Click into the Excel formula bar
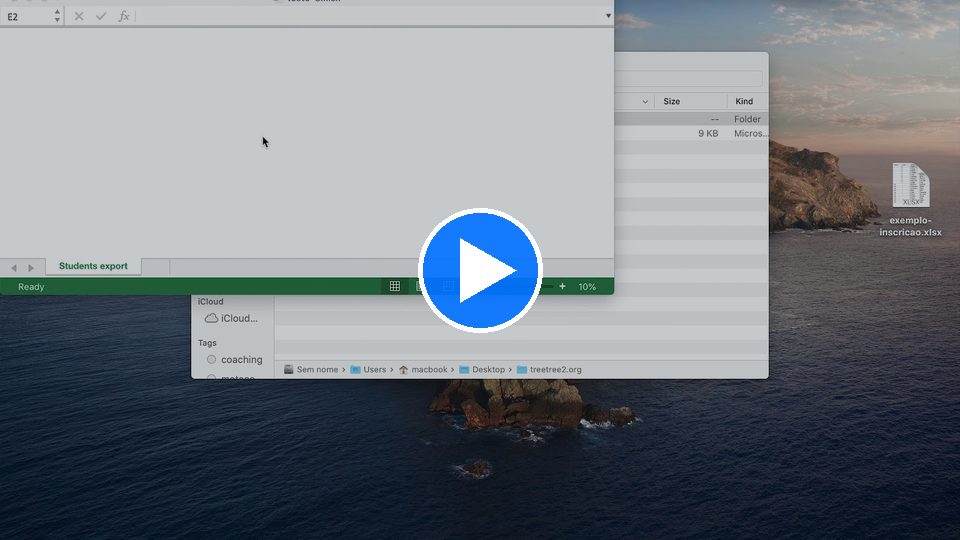This screenshot has width=960, height=540. point(369,17)
